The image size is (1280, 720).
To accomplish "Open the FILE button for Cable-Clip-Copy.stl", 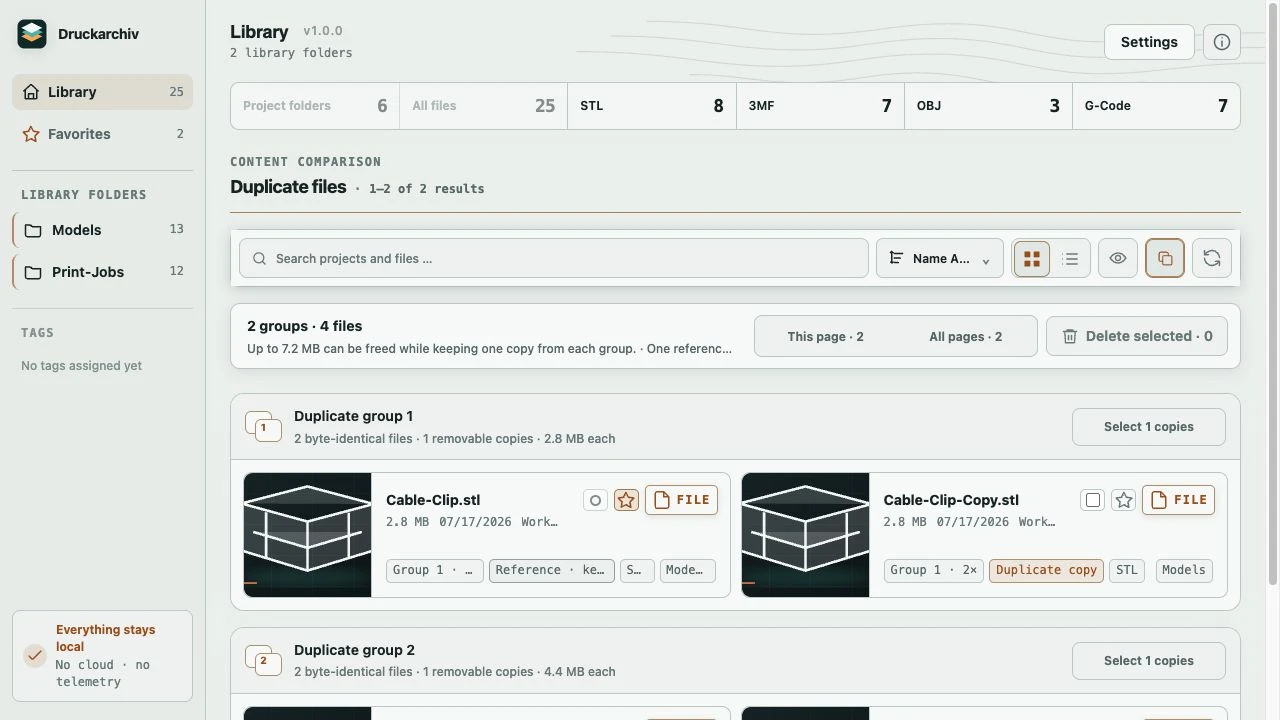I will click(1178, 500).
